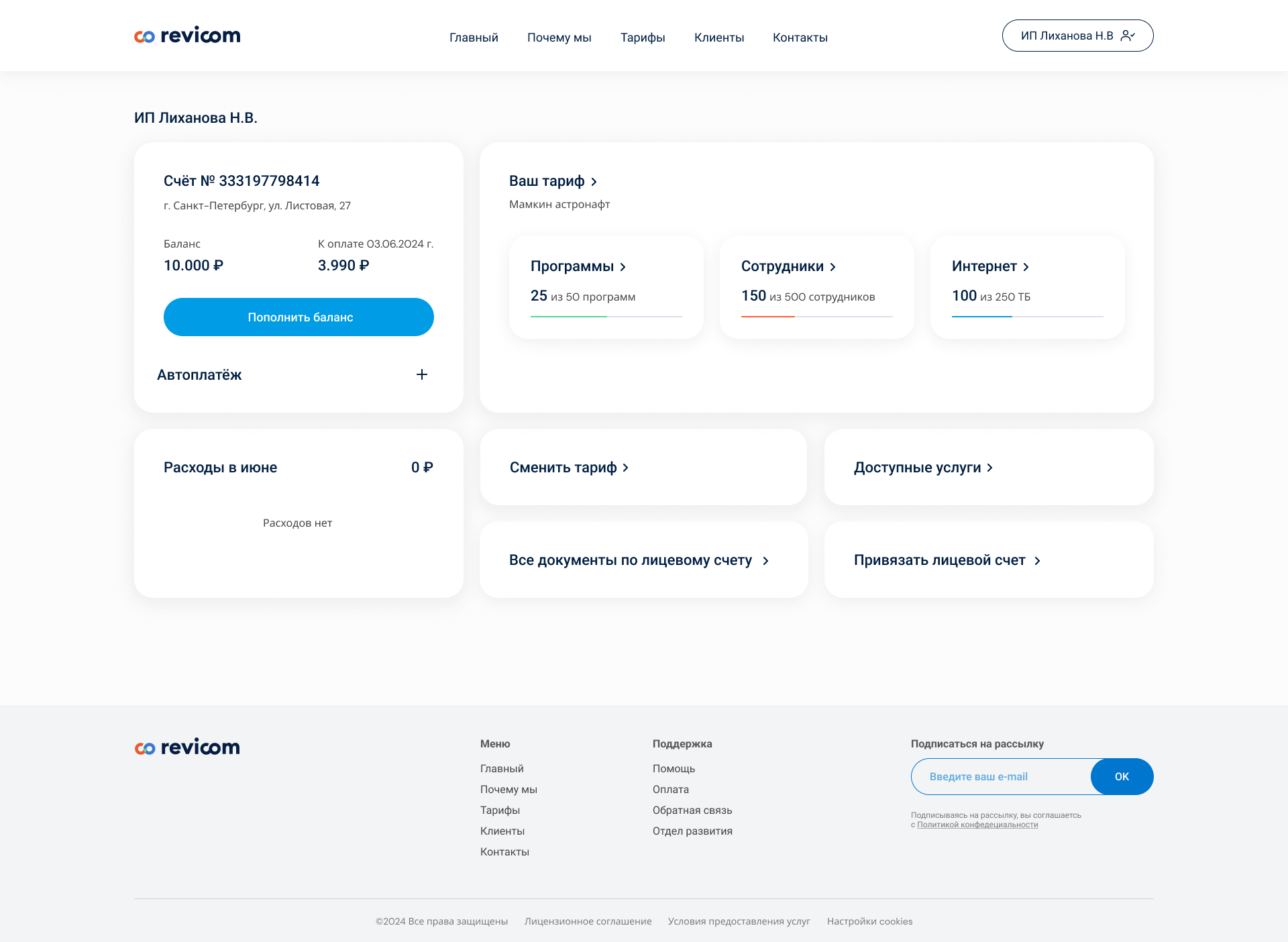Screen dimensions: 1288x942
Task: Open the Отдел развития support link
Action: tap(692, 831)
